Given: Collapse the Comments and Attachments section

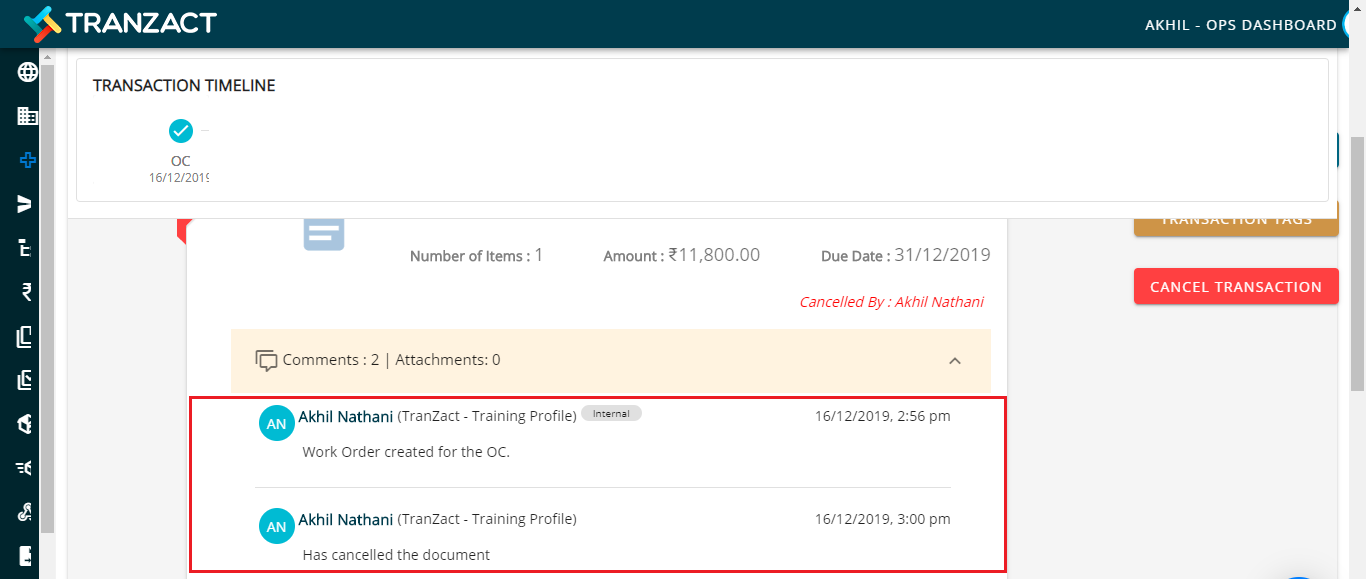Looking at the screenshot, I should click(955, 361).
